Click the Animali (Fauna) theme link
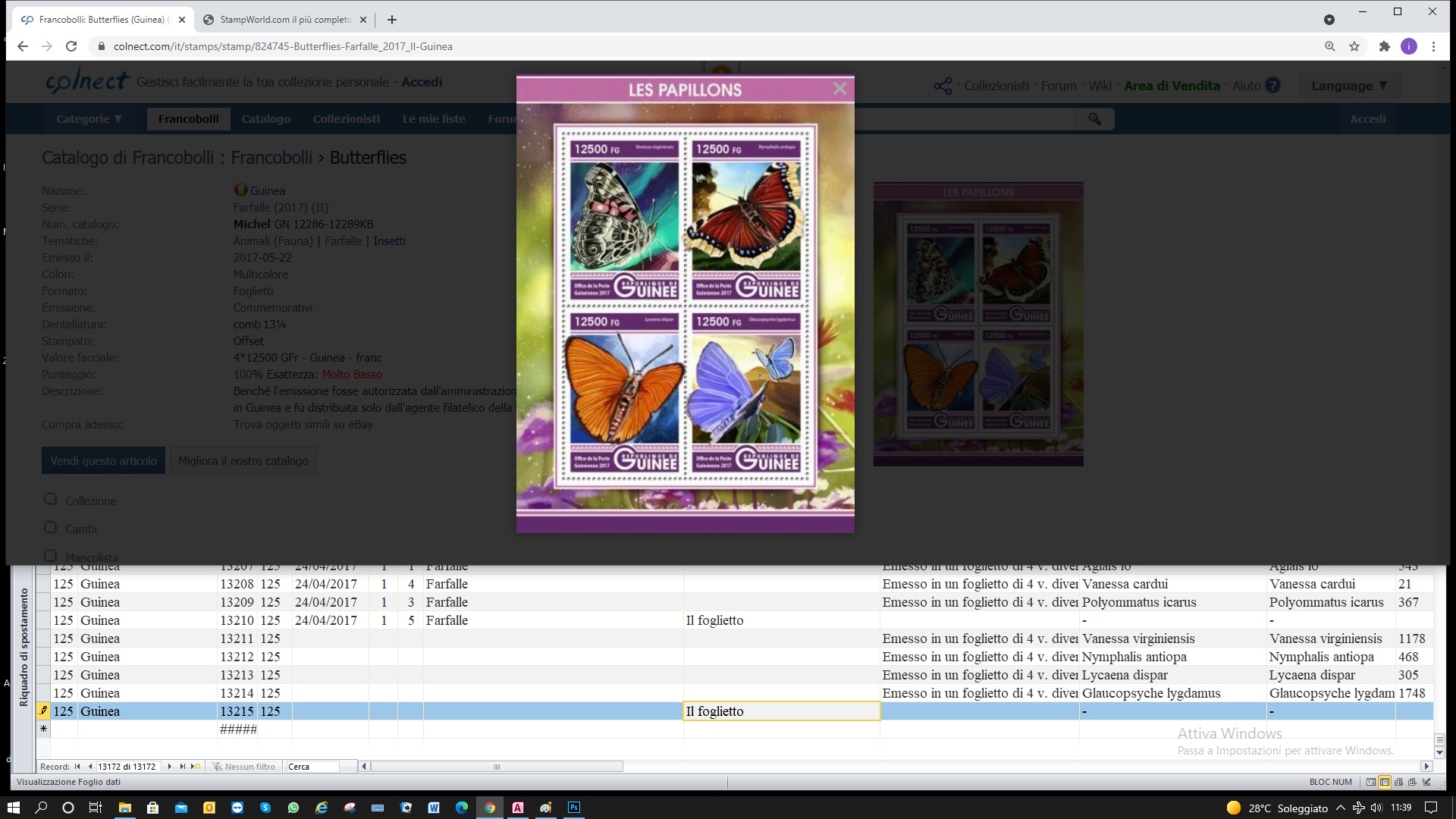Viewport: 1456px width, 819px height. point(273,240)
